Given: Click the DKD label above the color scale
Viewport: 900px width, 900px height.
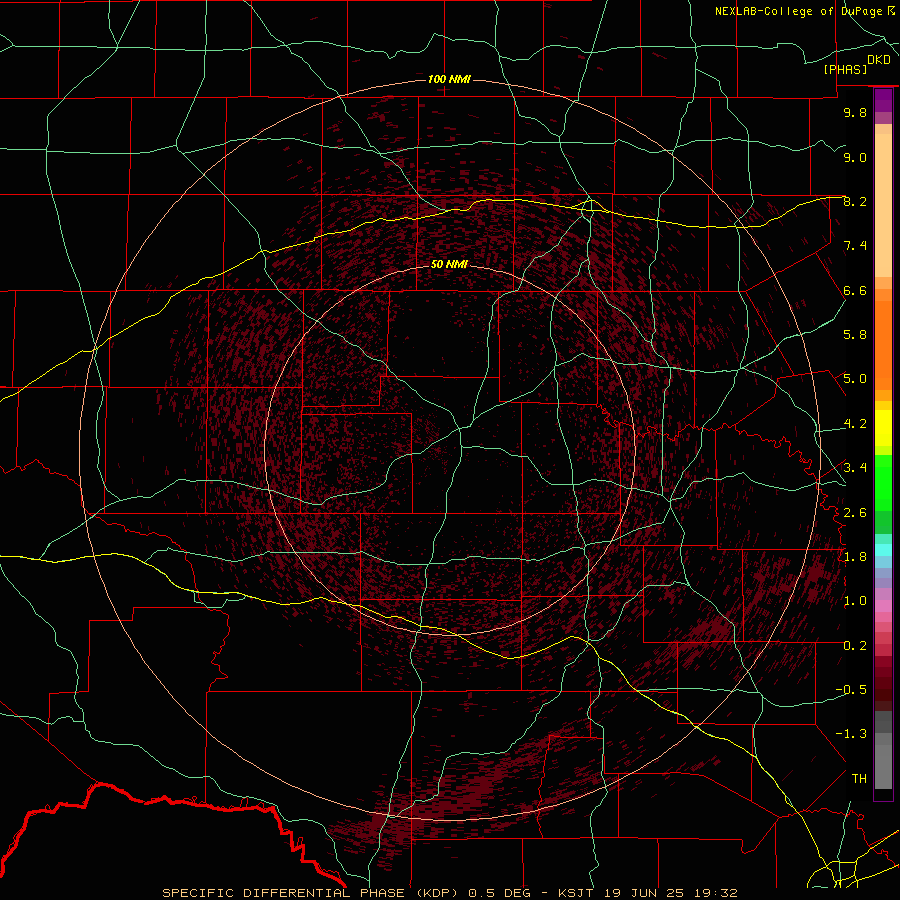Looking at the screenshot, I should (x=878, y=60).
